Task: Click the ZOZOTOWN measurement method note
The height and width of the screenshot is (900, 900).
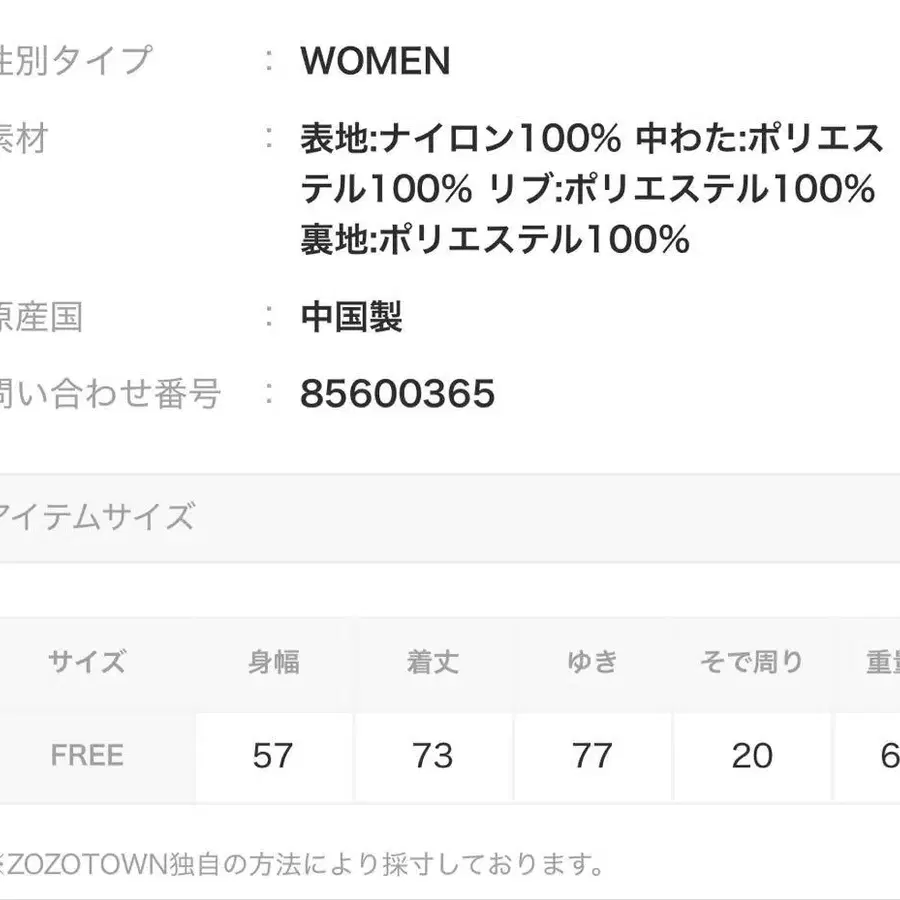Action: pos(300,862)
